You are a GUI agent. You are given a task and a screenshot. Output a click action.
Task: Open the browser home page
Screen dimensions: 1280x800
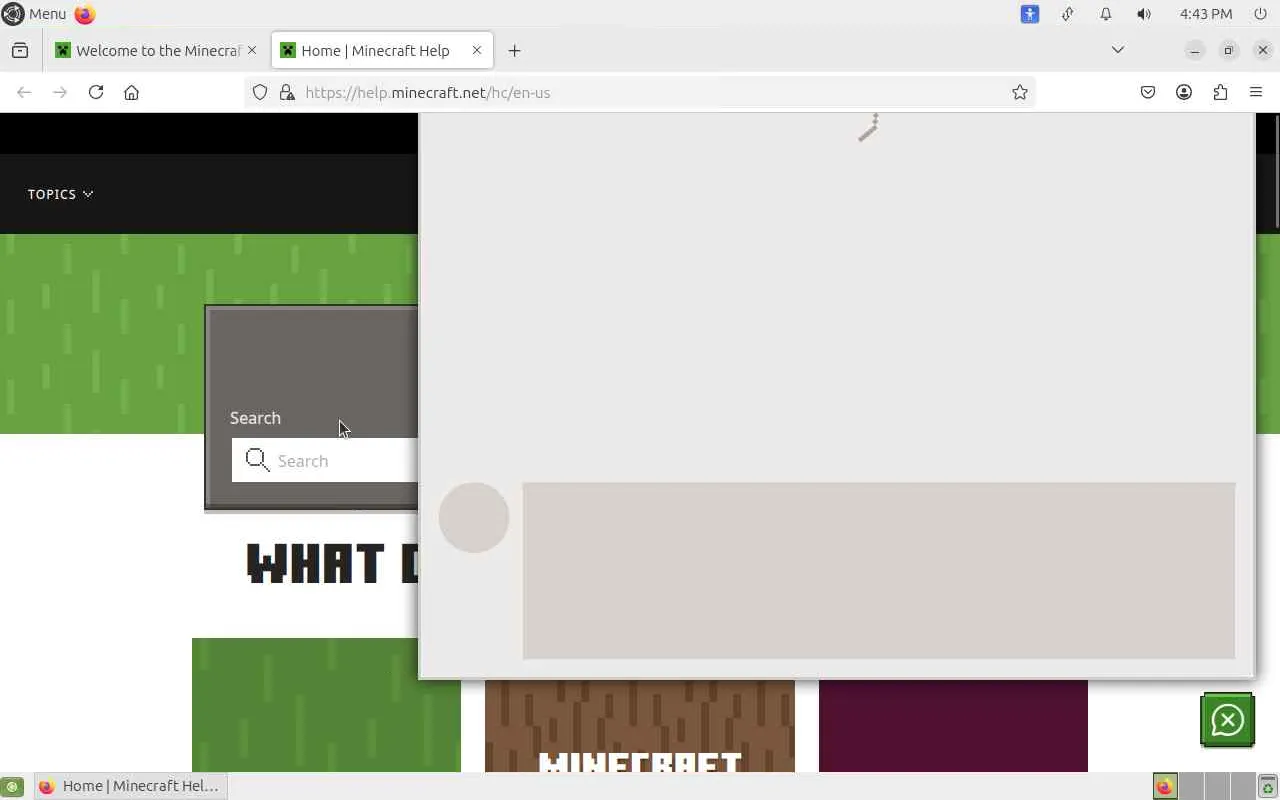[x=131, y=92]
